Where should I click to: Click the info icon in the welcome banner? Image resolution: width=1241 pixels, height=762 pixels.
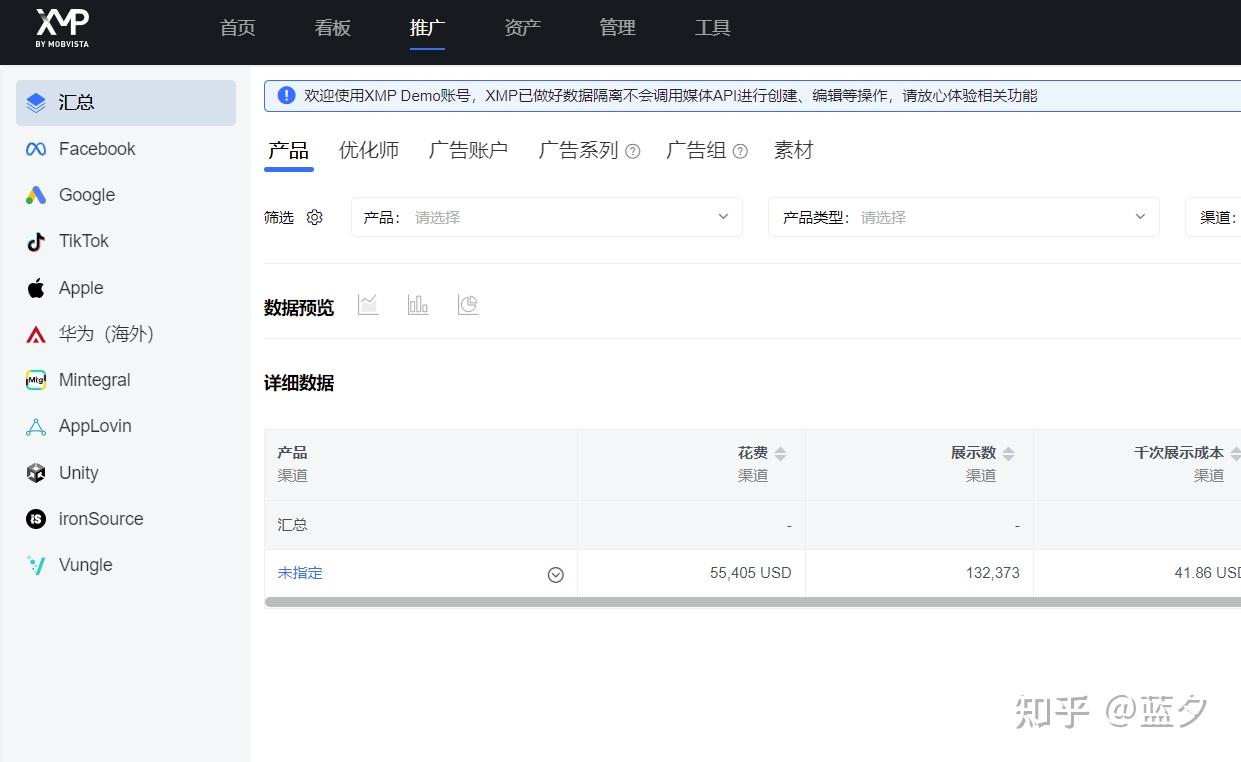tap(287, 95)
